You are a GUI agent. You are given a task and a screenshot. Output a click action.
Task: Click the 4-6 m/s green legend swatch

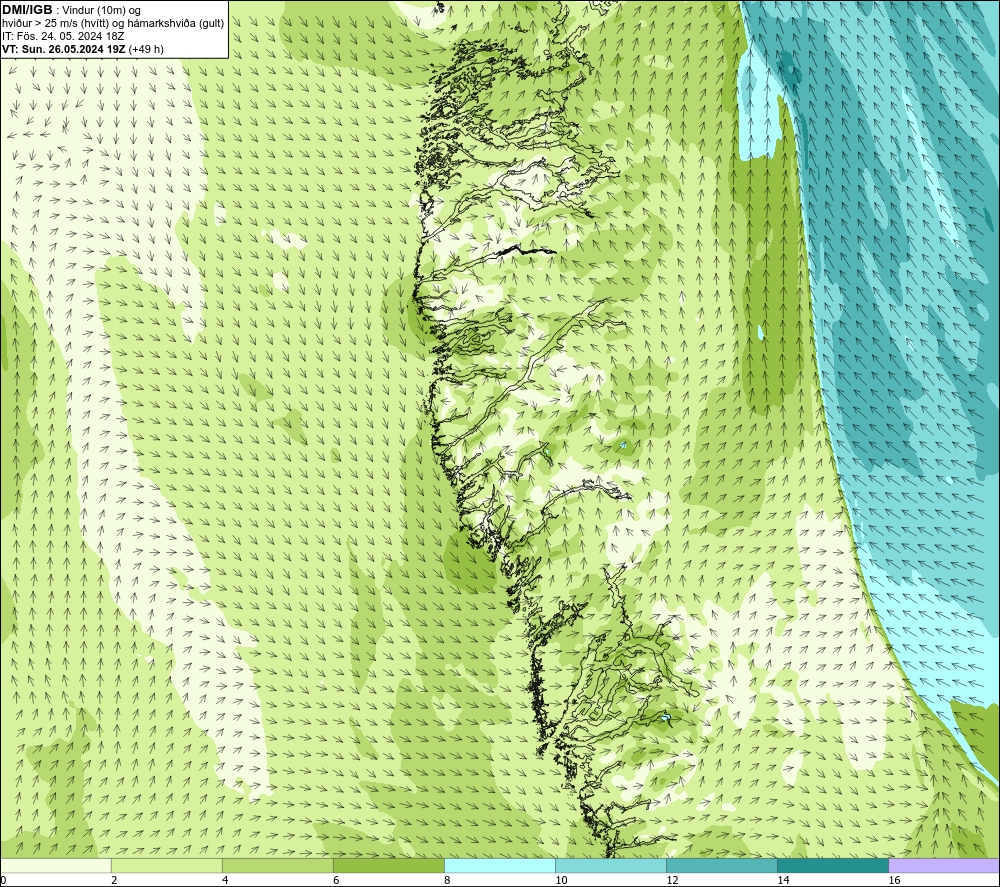tap(278, 865)
